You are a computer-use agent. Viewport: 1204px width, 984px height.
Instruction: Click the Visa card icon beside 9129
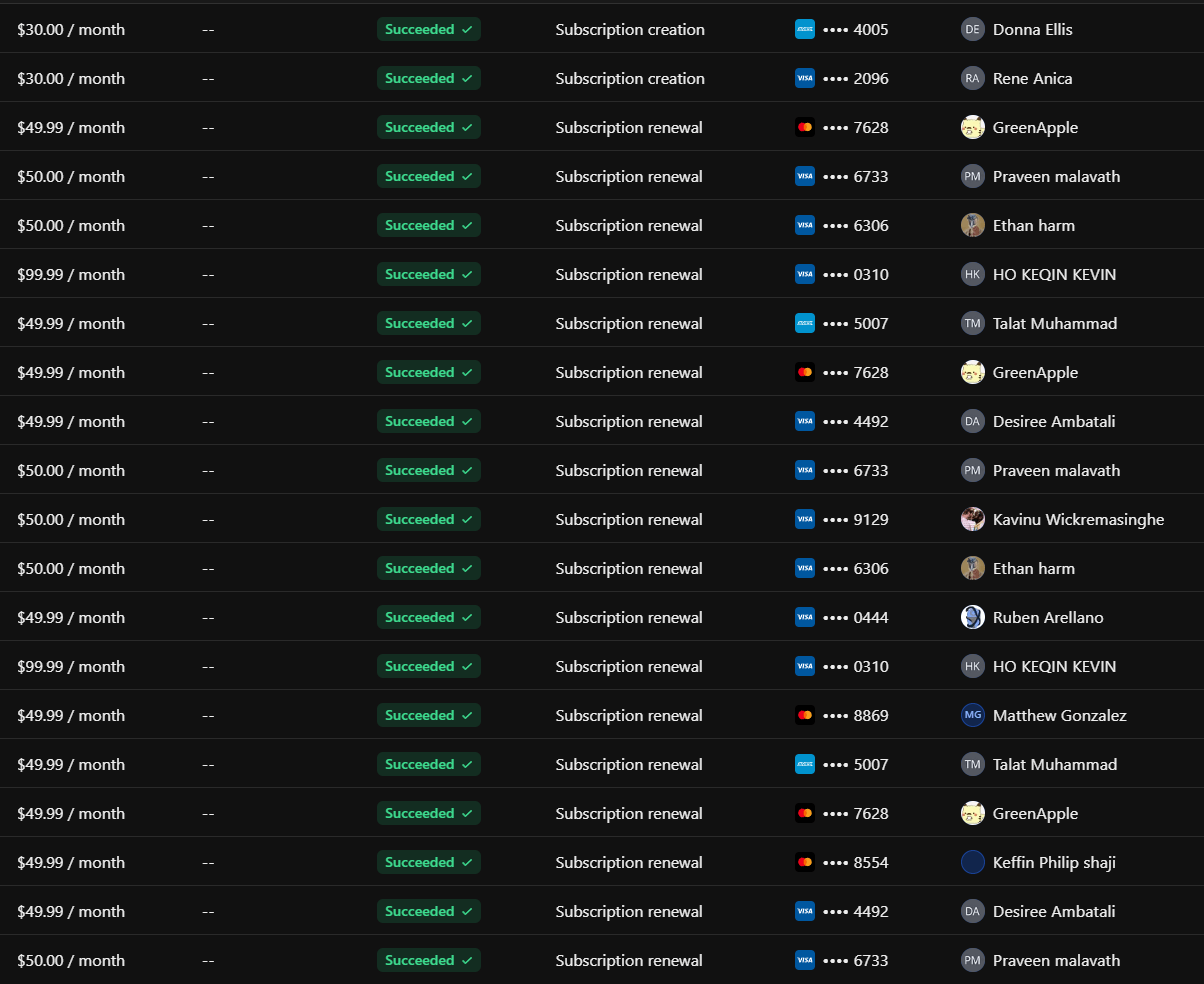tap(805, 520)
